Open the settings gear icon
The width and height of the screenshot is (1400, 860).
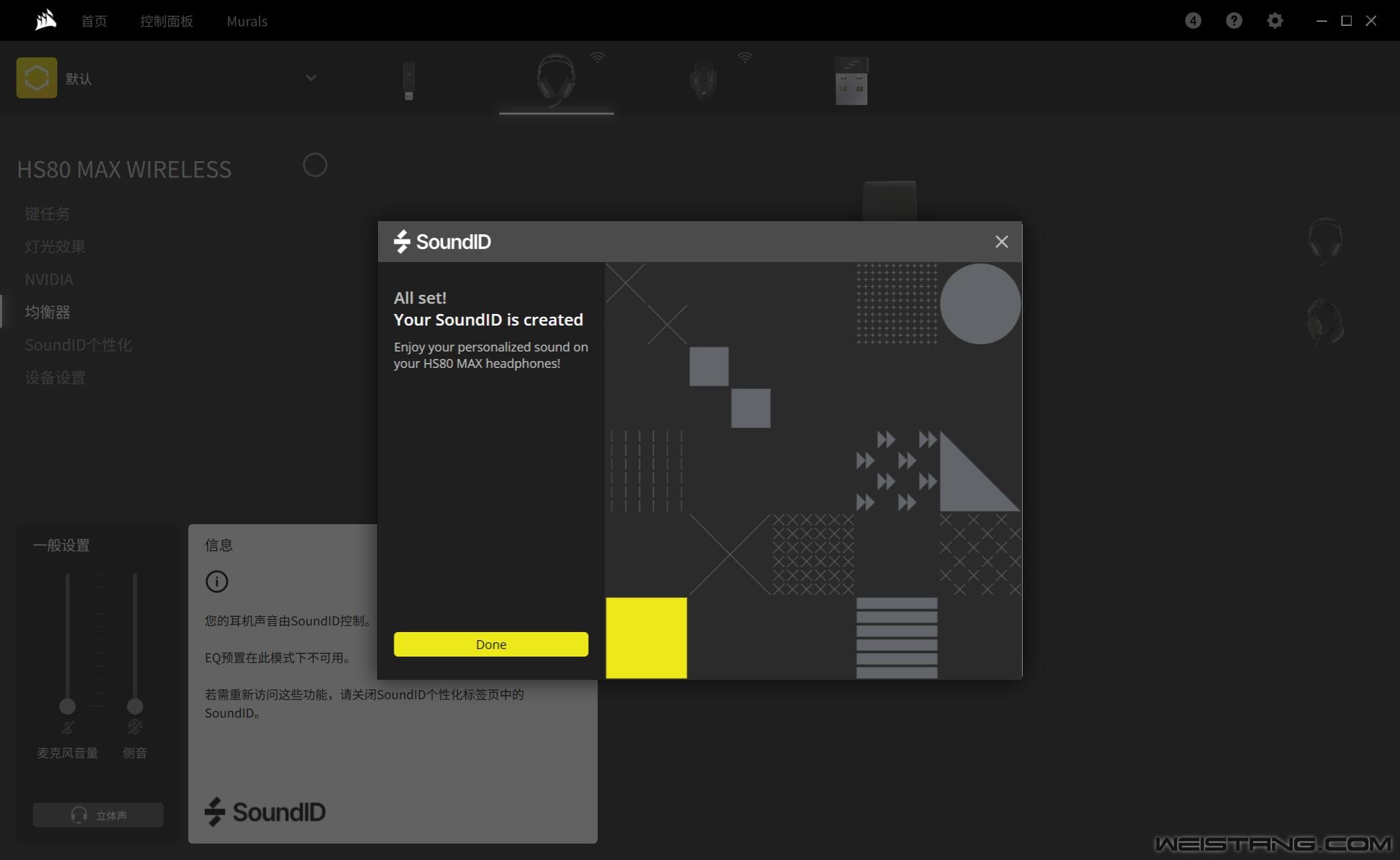pyautogui.click(x=1274, y=20)
